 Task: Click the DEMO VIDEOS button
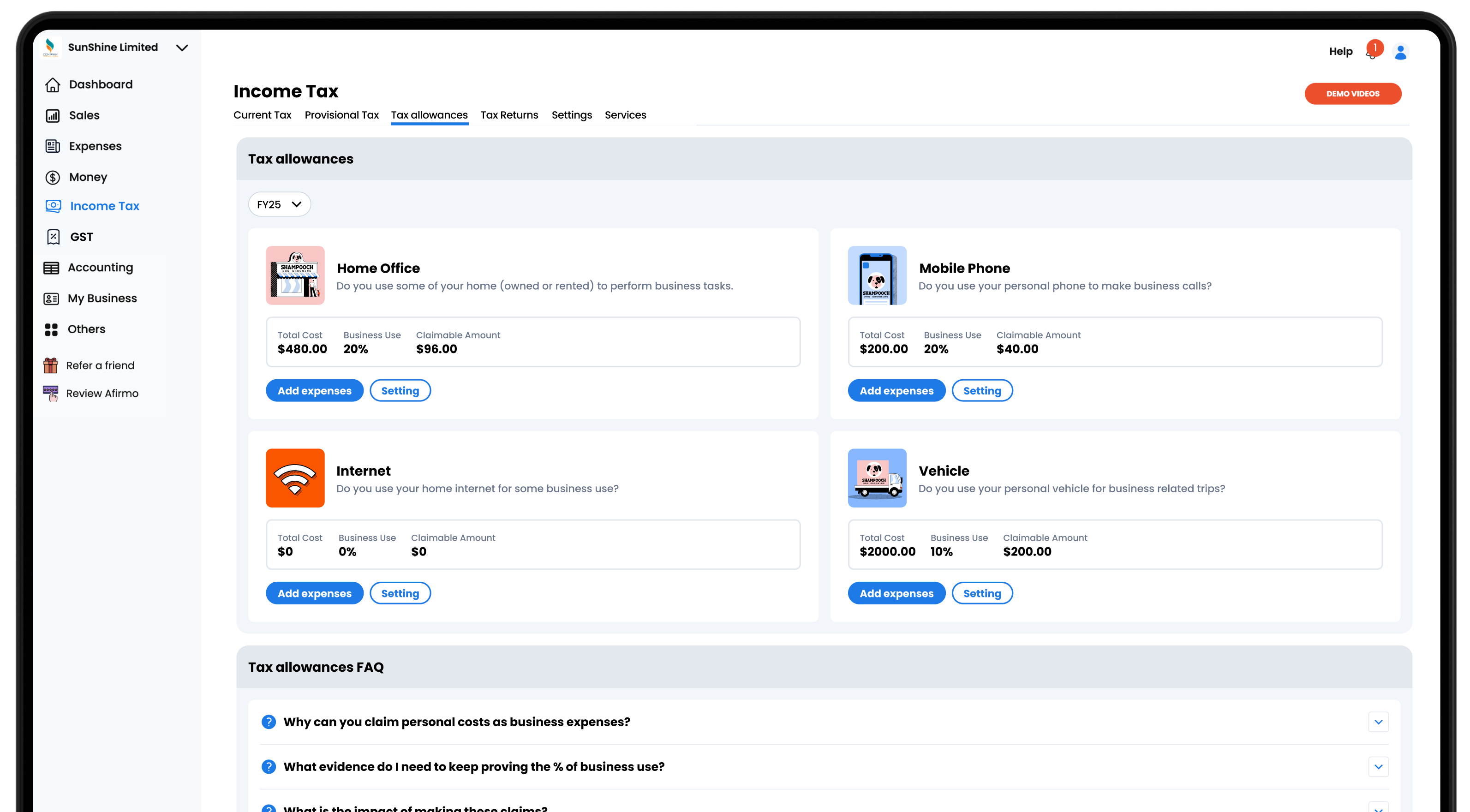[x=1352, y=94]
